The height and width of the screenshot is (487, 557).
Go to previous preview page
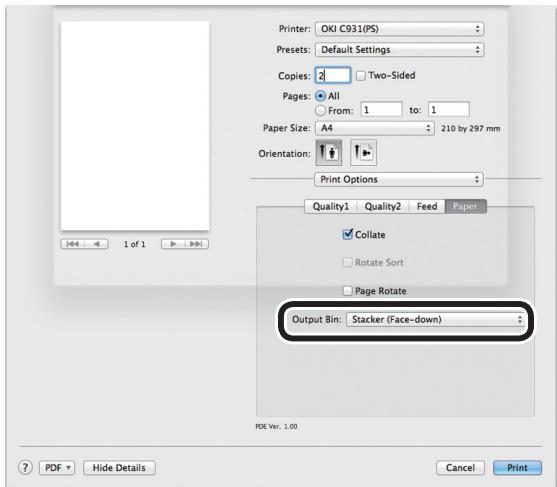coord(96,244)
